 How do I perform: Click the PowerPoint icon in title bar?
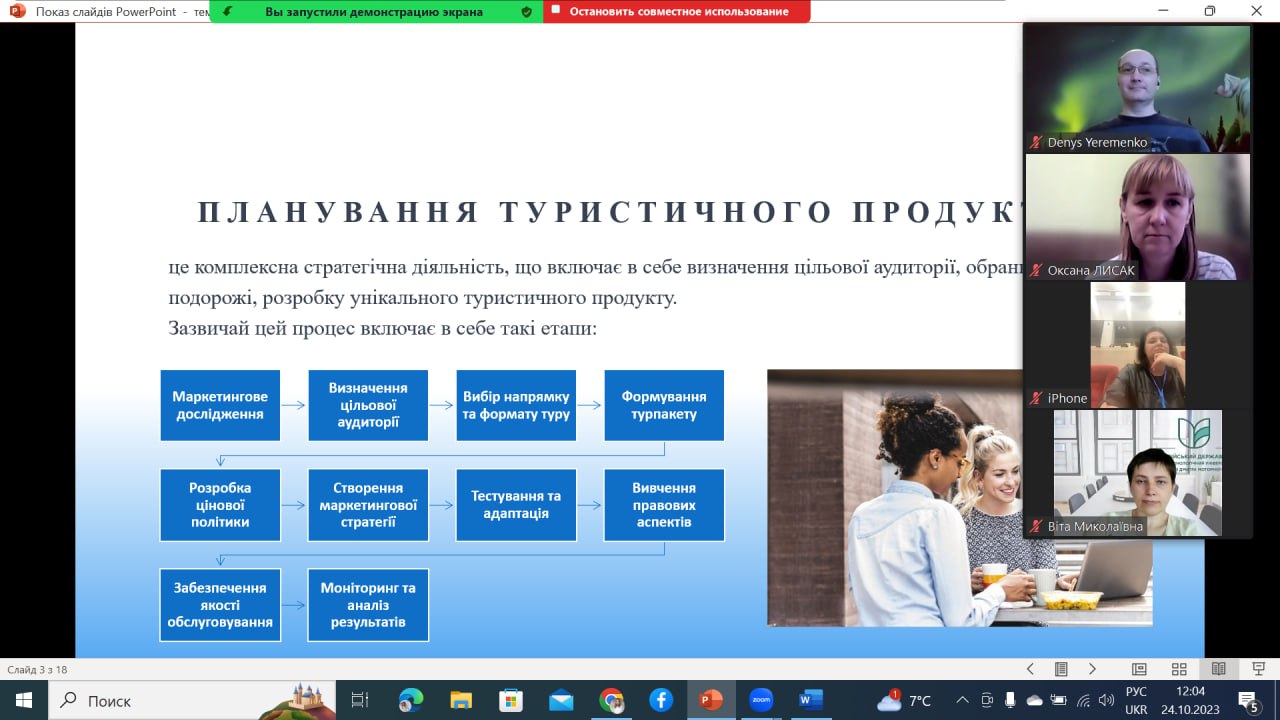(x=17, y=11)
